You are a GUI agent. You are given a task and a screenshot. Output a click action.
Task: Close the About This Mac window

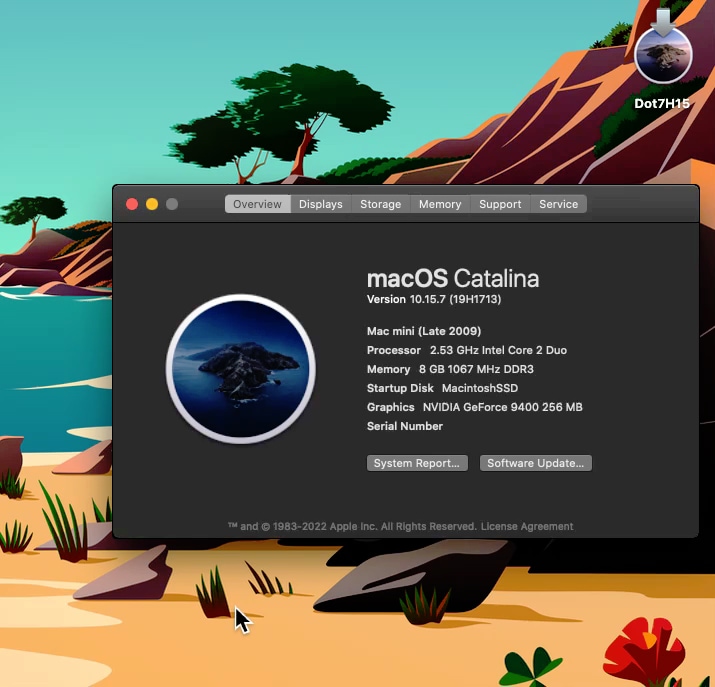tap(132, 204)
